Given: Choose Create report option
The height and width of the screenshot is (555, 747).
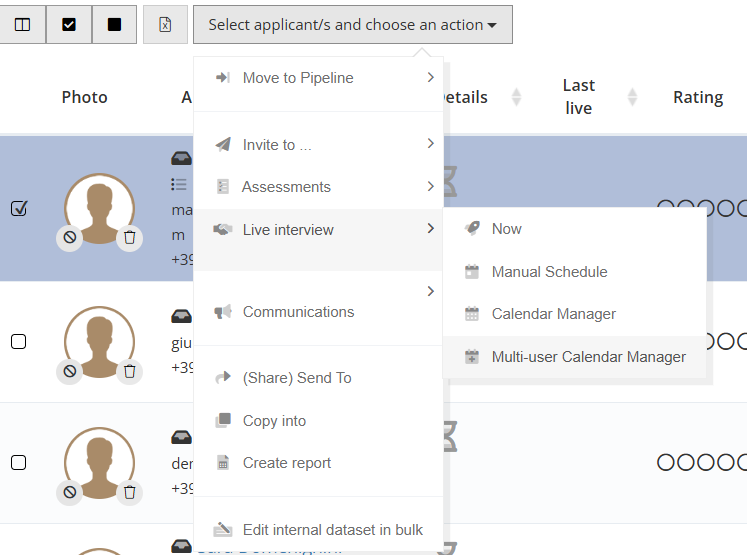Looking at the screenshot, I should point(318,463).
